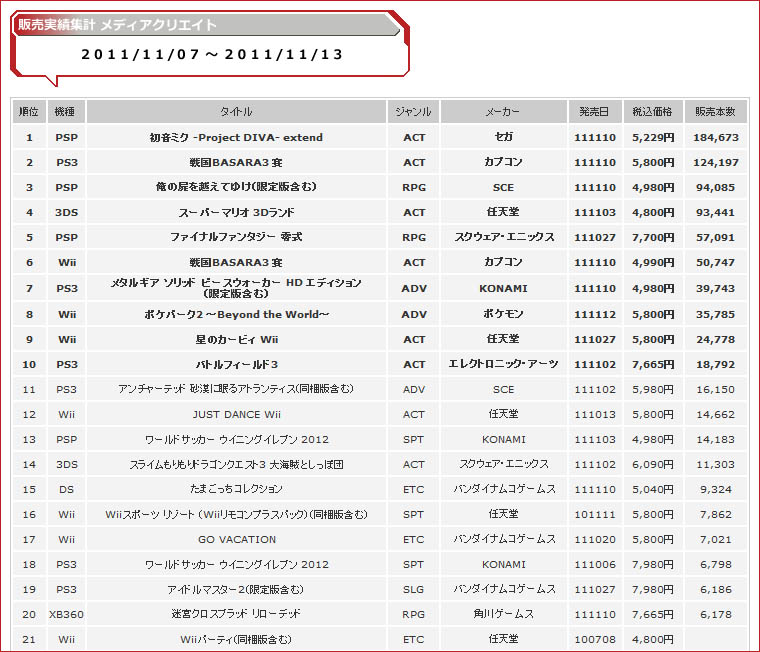This screenshot has width=760, height=652.
Task: Click the 機種 column header
Action: point(66,111)
